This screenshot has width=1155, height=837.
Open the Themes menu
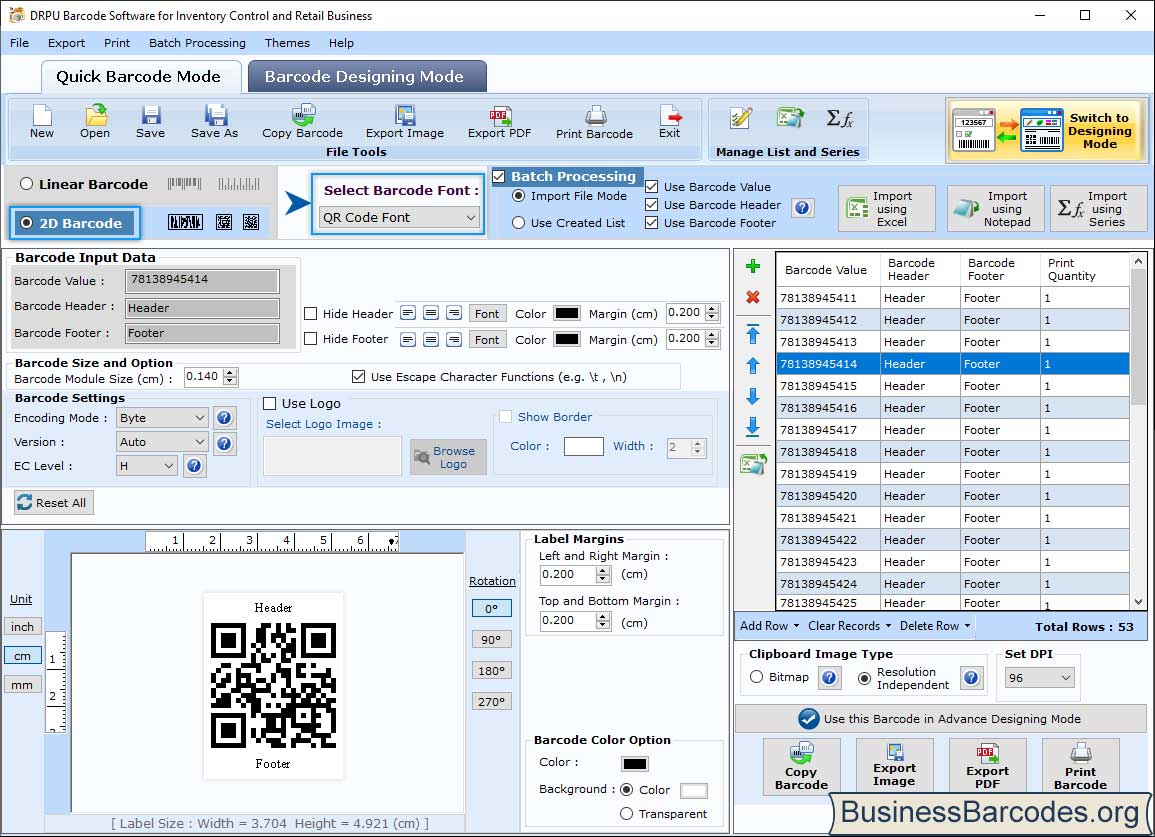coord(287,43)
